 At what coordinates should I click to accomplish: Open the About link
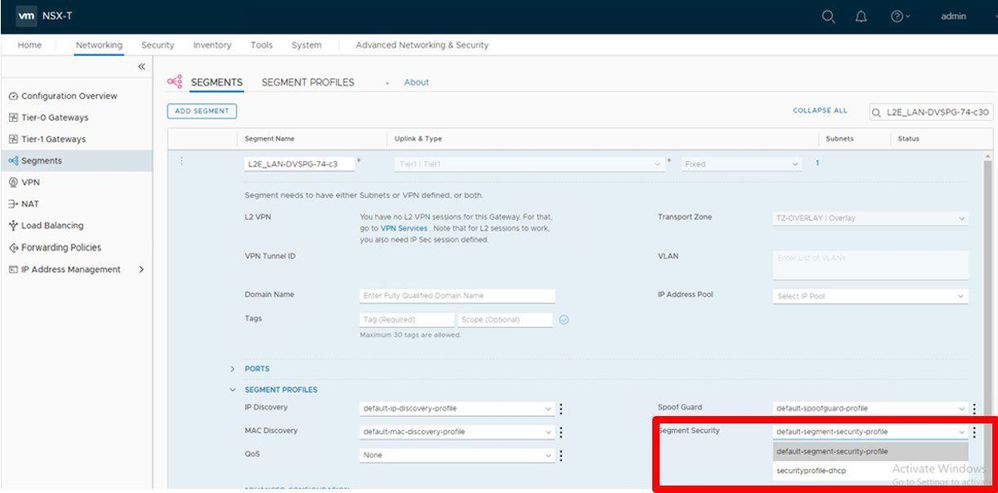(x=416, y=83)
